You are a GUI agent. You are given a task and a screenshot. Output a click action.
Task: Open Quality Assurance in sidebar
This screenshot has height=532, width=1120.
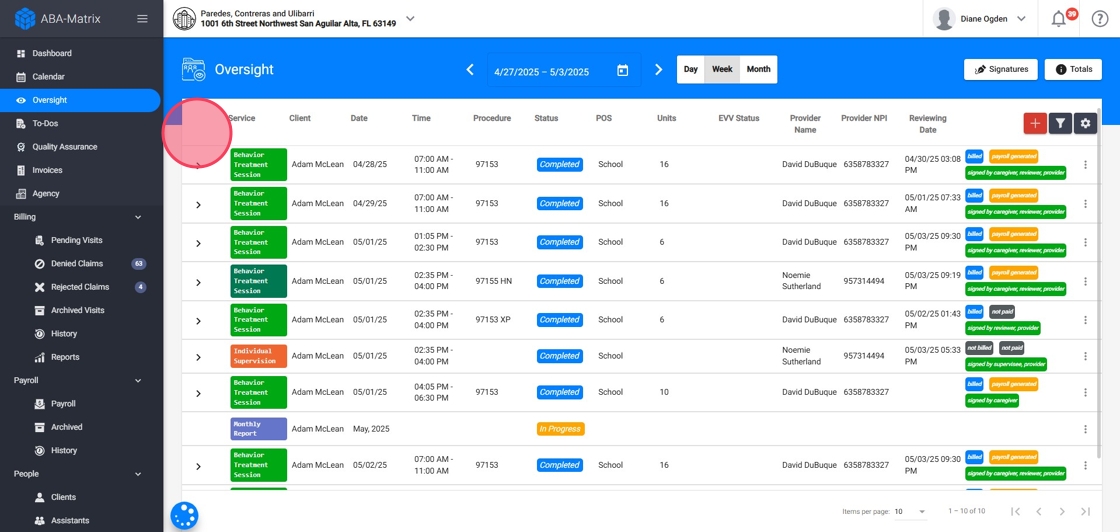[x=64, y=147]
